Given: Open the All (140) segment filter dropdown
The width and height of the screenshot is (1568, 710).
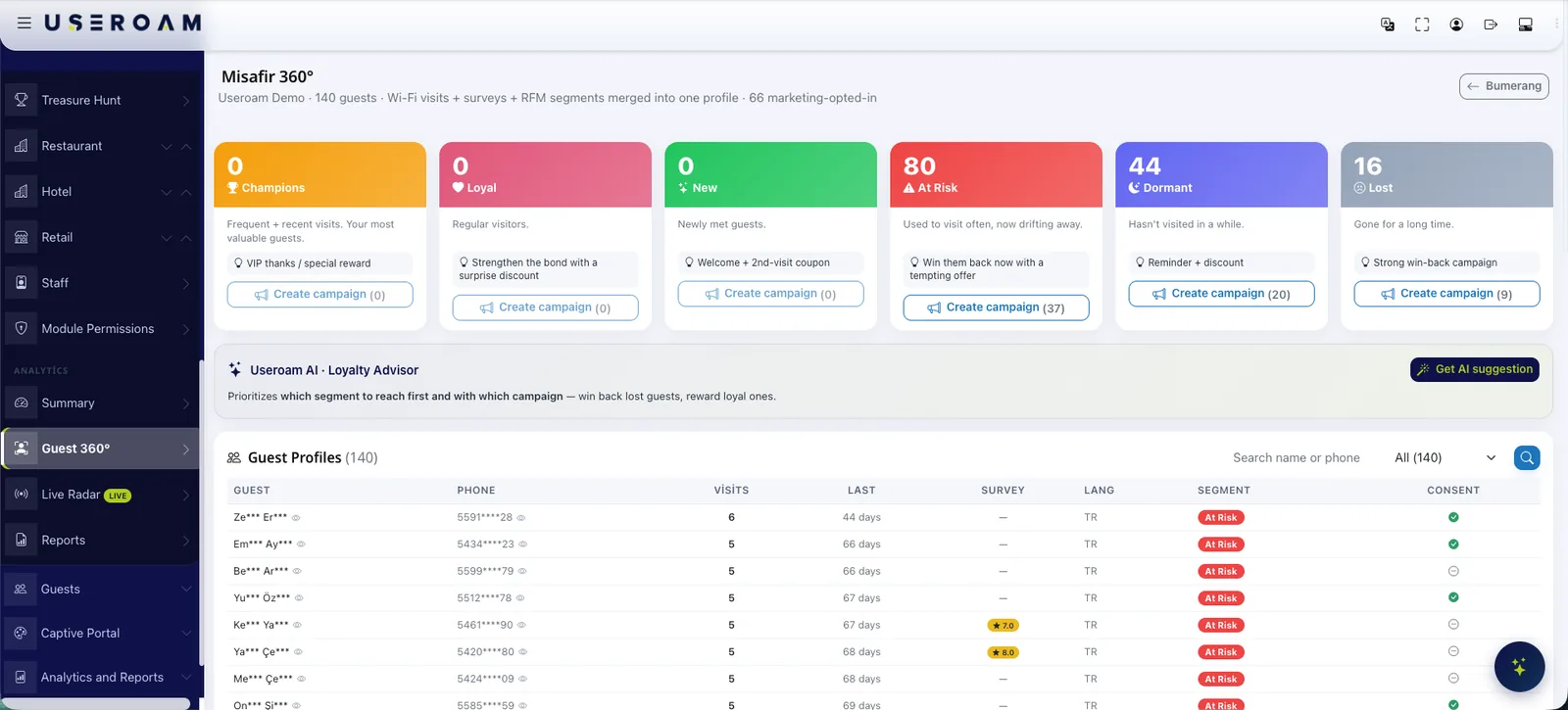Looking at the screenshot, I should click(1445, 457).
